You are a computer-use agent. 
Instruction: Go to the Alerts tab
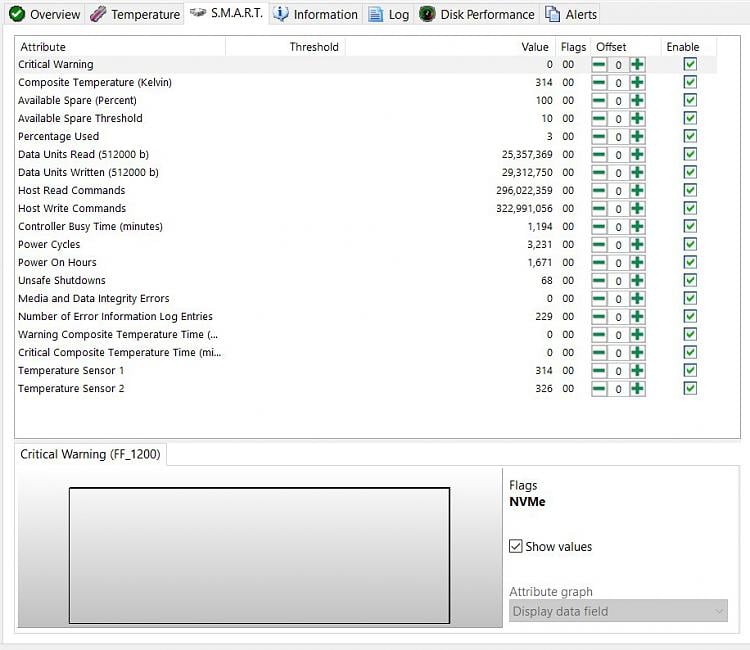point(571,14)
